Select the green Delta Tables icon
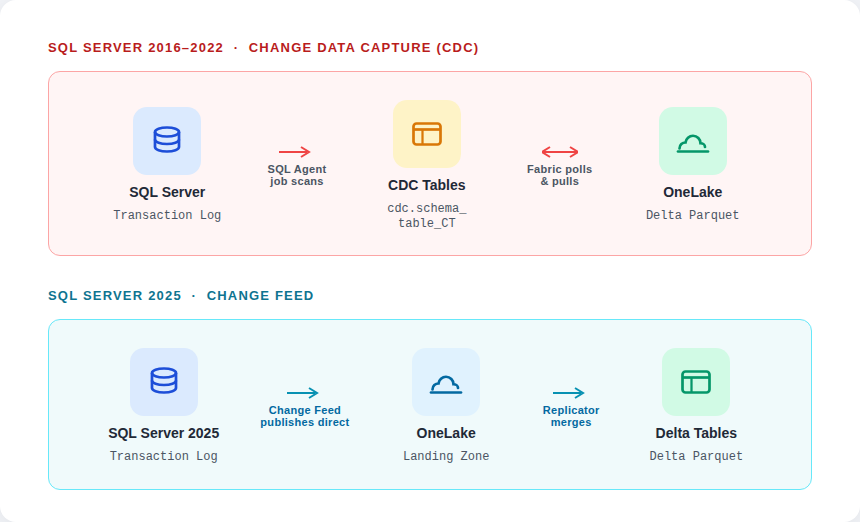Screen dimensions: 860x522 (696, 381)
